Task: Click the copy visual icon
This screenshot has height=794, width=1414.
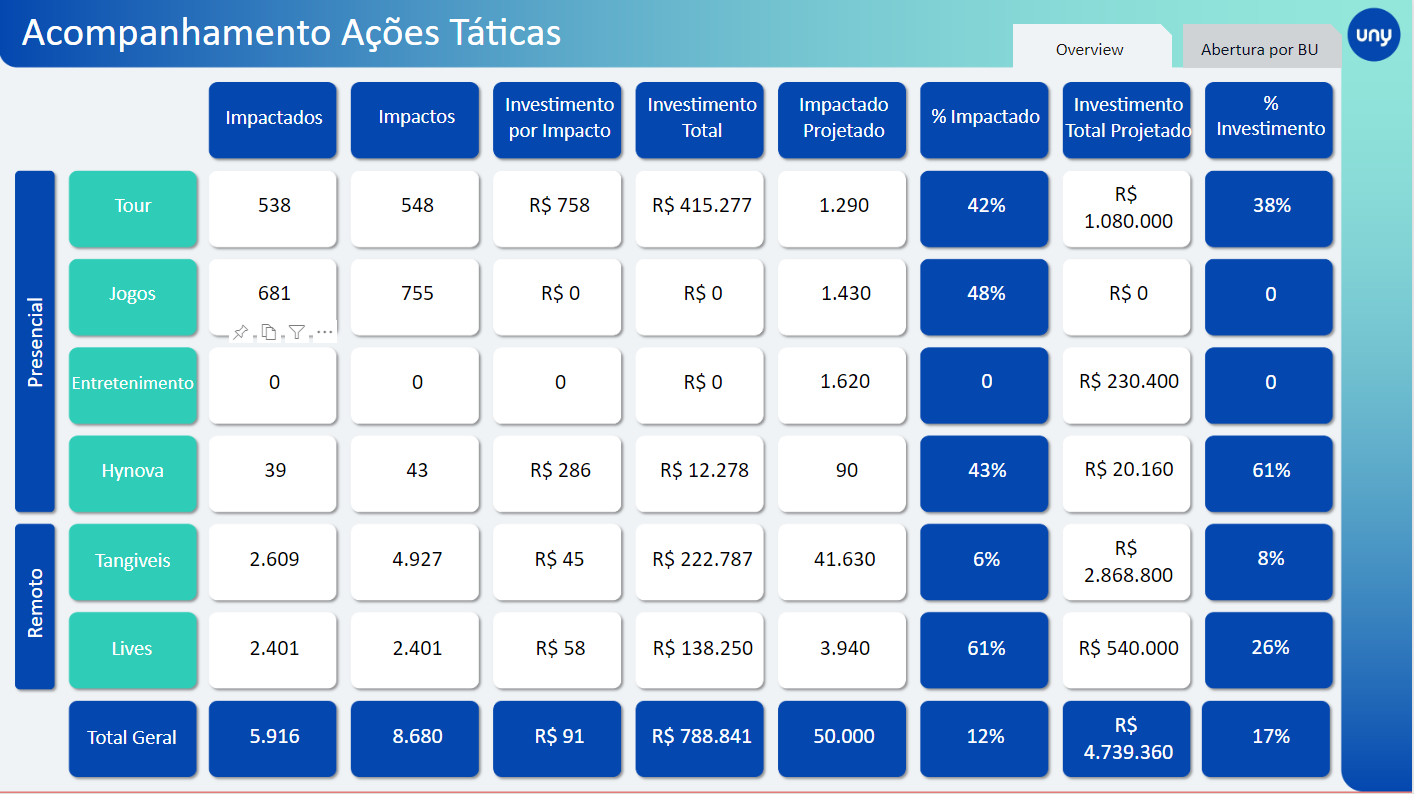Action: [x=268, y=333]
